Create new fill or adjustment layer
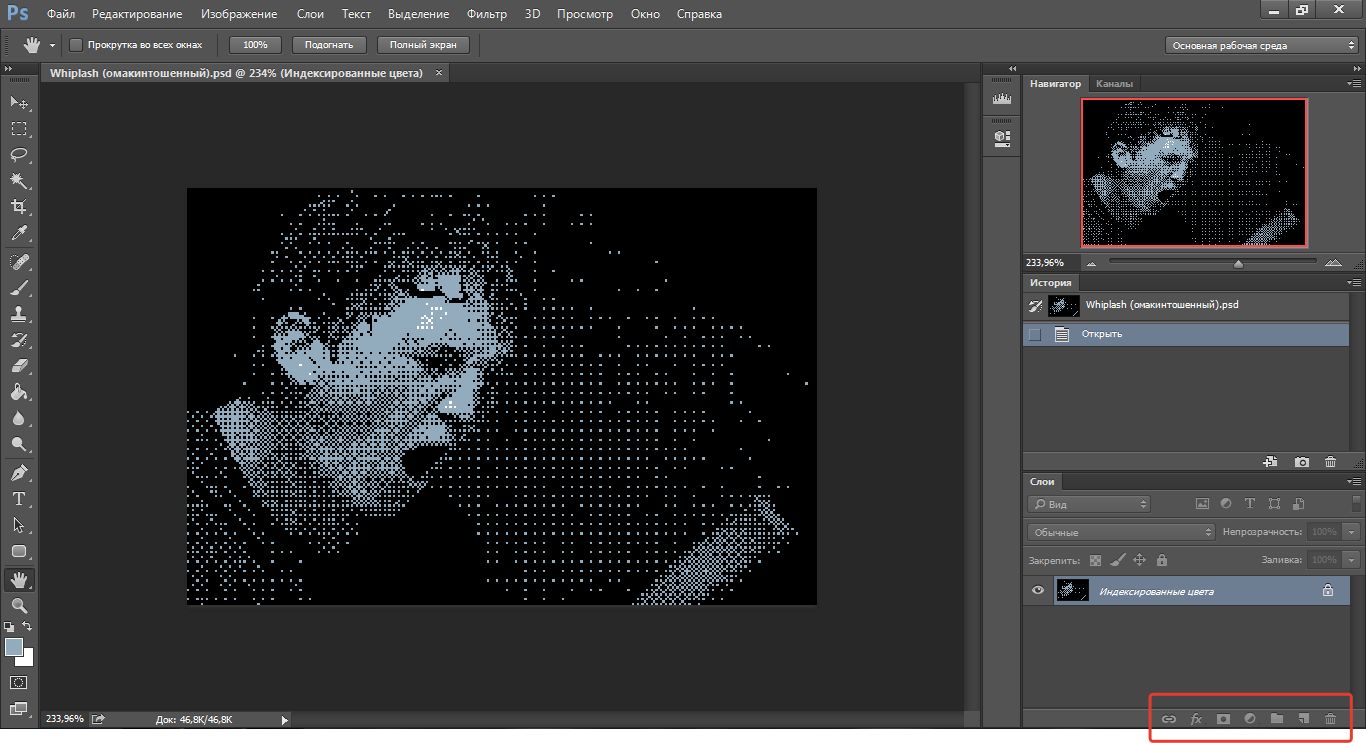The width and height of the screenshot is (1366, 743). click(1249, 719)
